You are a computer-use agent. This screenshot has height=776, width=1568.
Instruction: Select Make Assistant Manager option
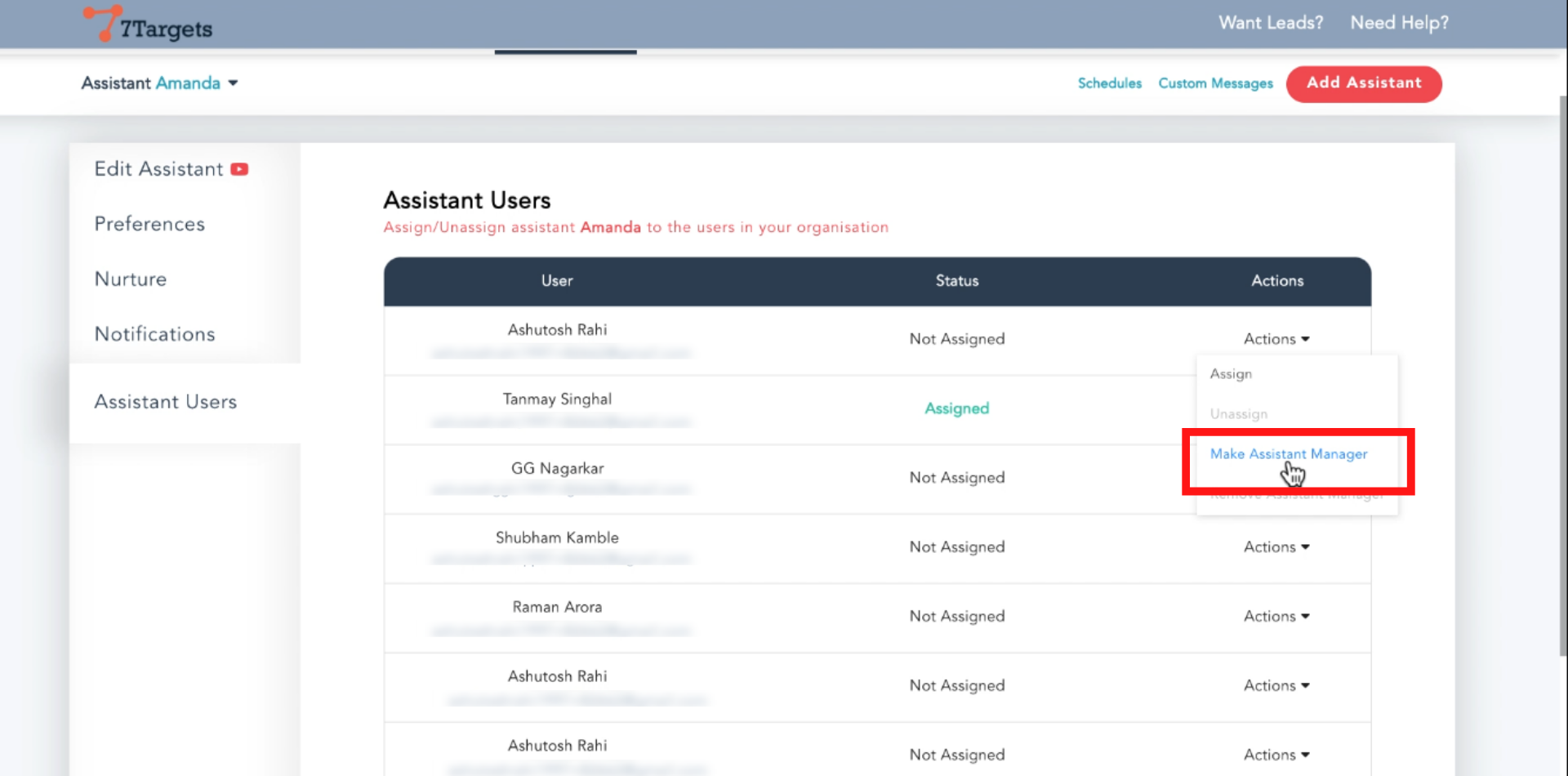tap(1288, 454)
